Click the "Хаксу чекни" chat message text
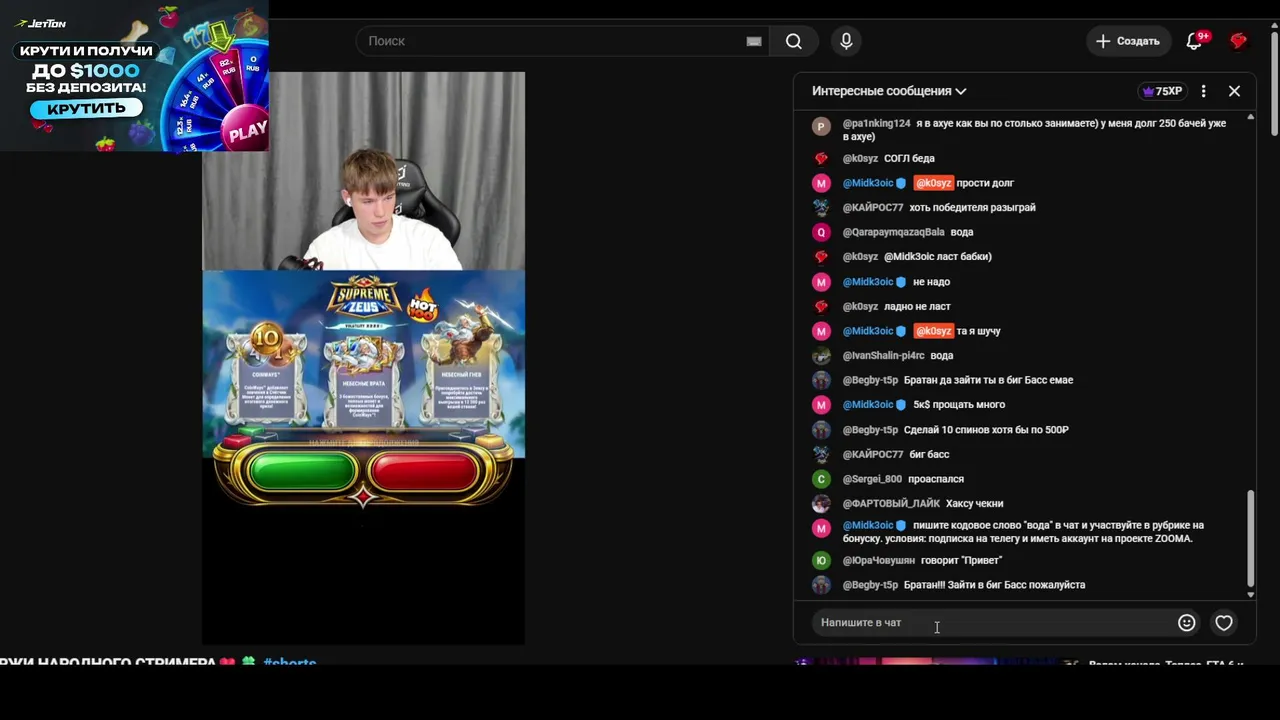 pos(975,504)
